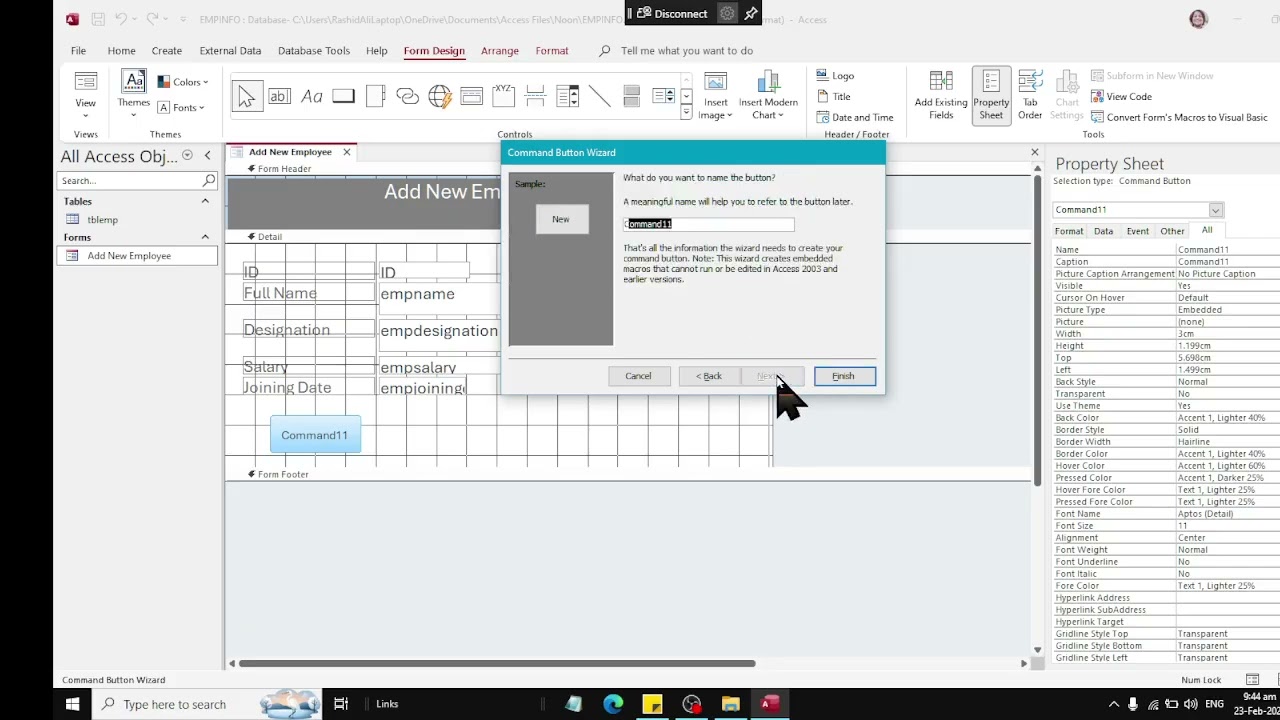Expand the Colors dropdown
Screen dimensions: 1280x720
pyautogui.click(x=183, y=82)
